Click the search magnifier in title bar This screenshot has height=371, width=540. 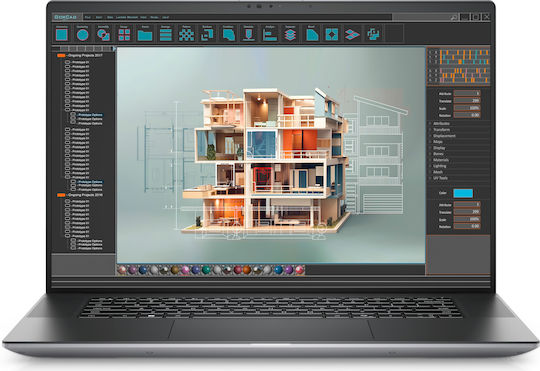[x=454, y=17]
